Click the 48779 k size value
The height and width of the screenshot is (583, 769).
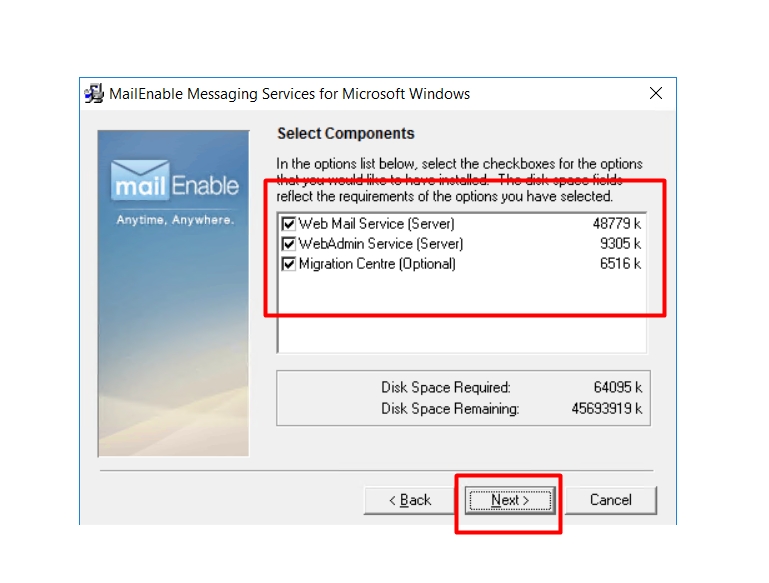coord(616,224)
